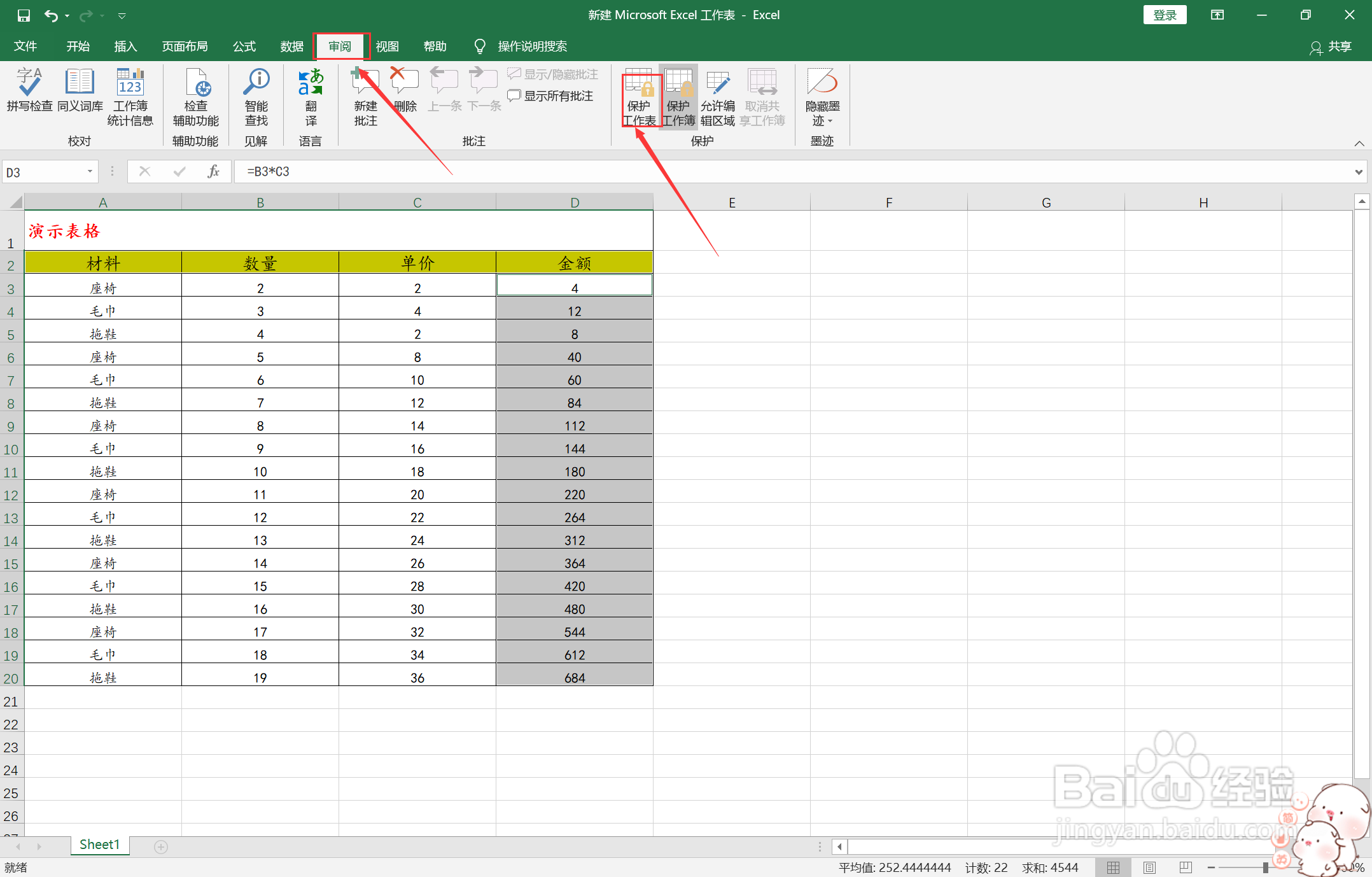Open the 视图 (View) ribbon tab
Viewport: 1372px width, 877px height.
[x=387, y=46]
